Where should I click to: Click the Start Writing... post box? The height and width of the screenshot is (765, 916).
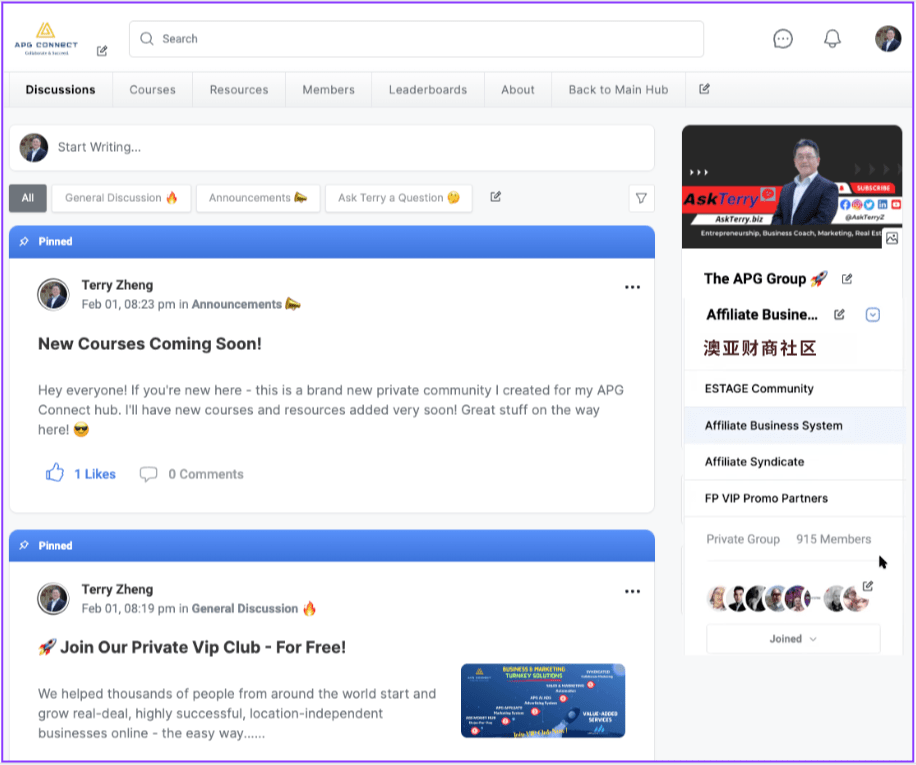332,147
